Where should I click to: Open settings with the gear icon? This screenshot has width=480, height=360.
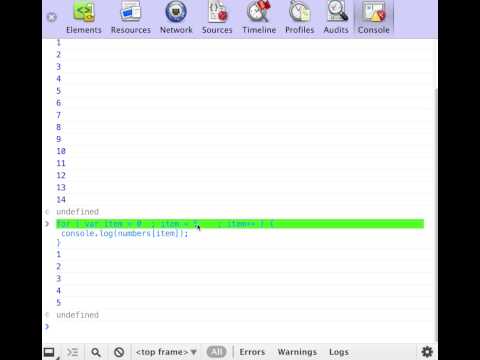pyautogui.click(x=427, y=352)
